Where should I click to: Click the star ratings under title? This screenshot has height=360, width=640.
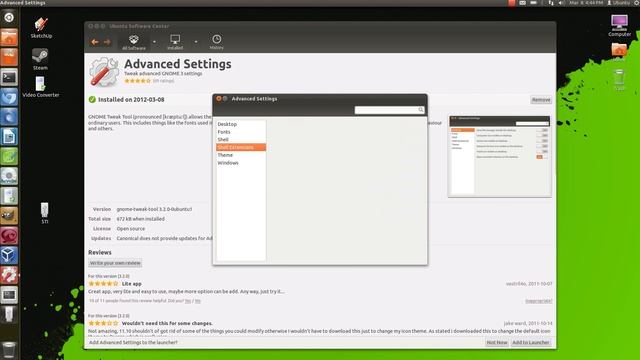[137, 81]
